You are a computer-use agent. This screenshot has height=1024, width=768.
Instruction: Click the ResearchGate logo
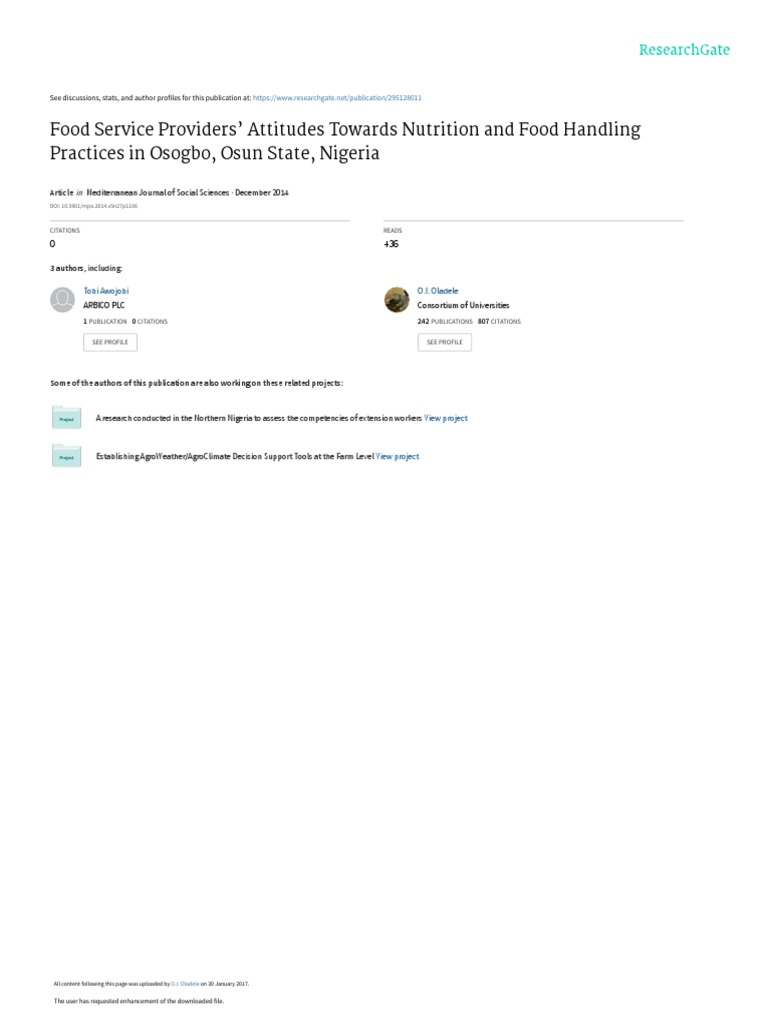click(685, 50)
